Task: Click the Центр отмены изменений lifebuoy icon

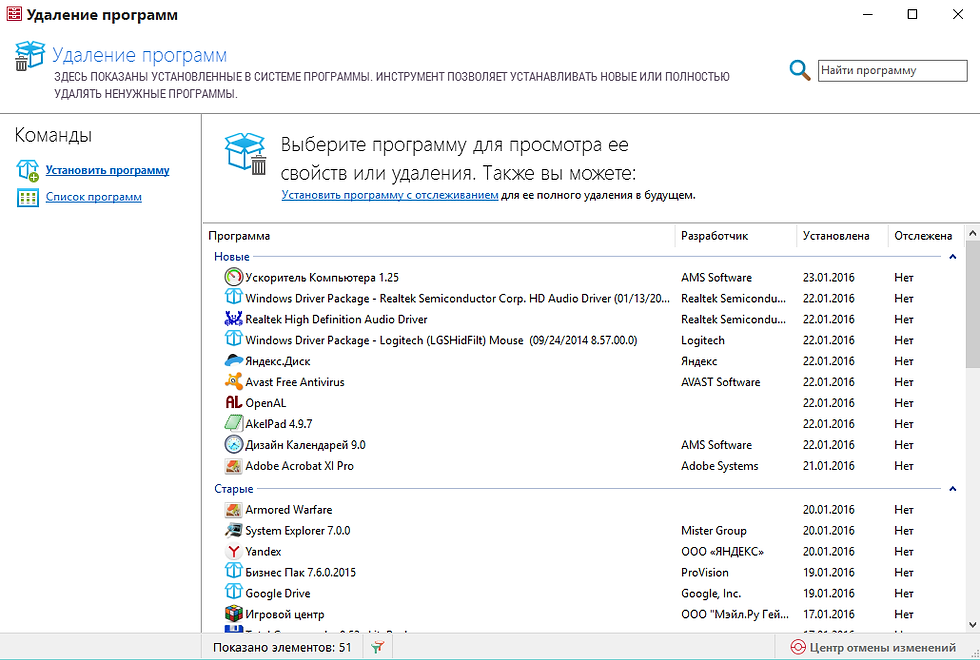Action: (798, 648)
